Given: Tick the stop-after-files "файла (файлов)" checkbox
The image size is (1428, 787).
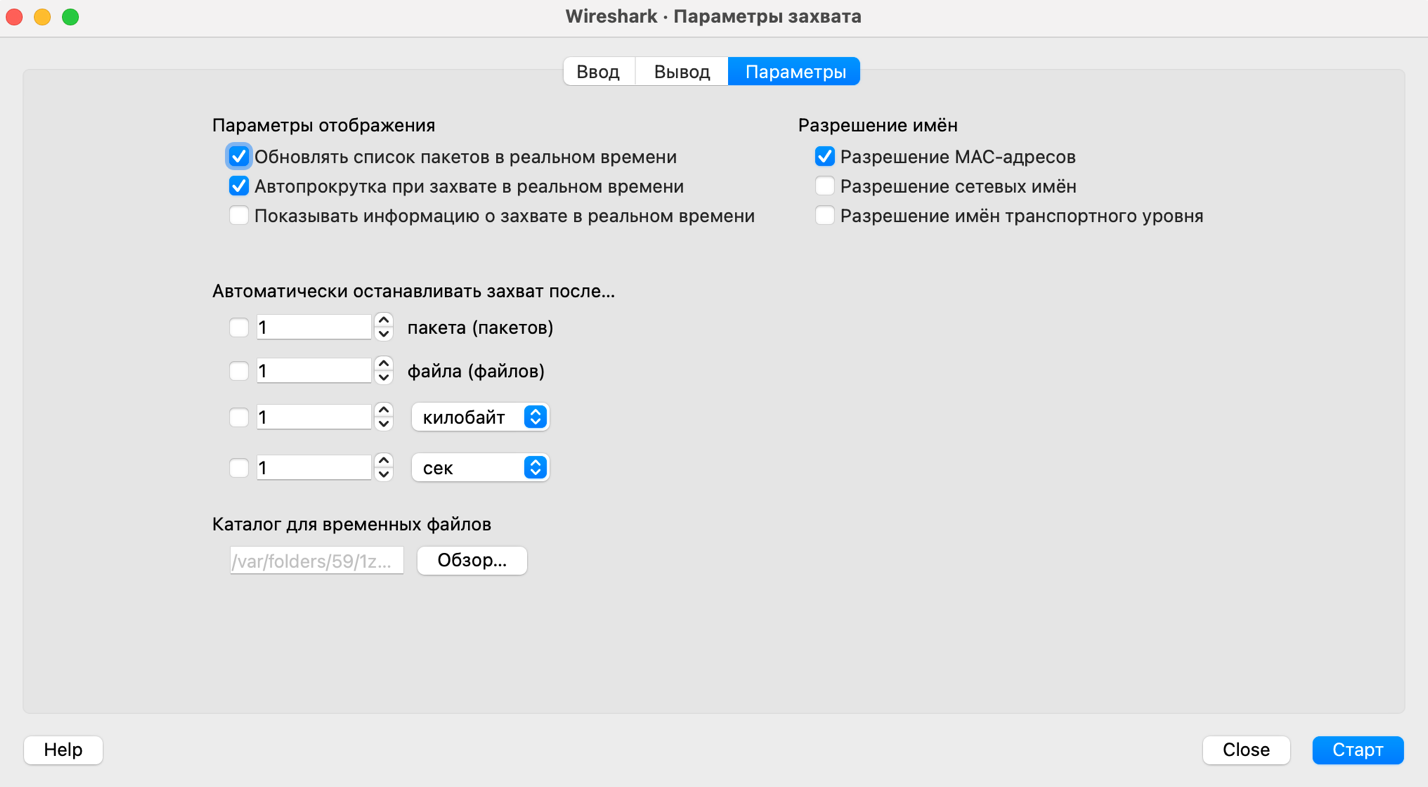Looking at the screenshot, I should point(239,372).
